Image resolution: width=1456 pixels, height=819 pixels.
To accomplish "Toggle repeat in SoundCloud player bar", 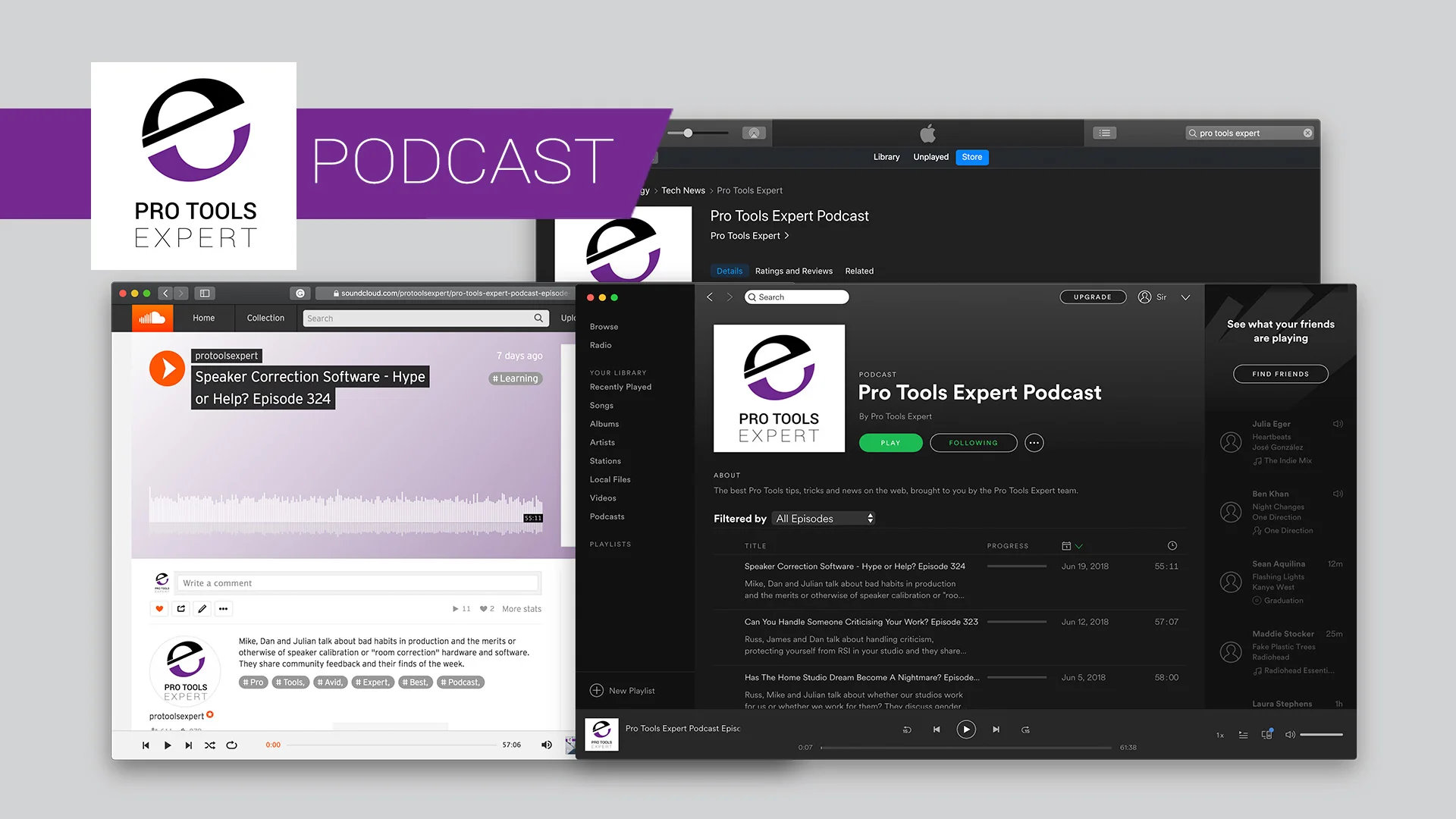I will point(232,745).
